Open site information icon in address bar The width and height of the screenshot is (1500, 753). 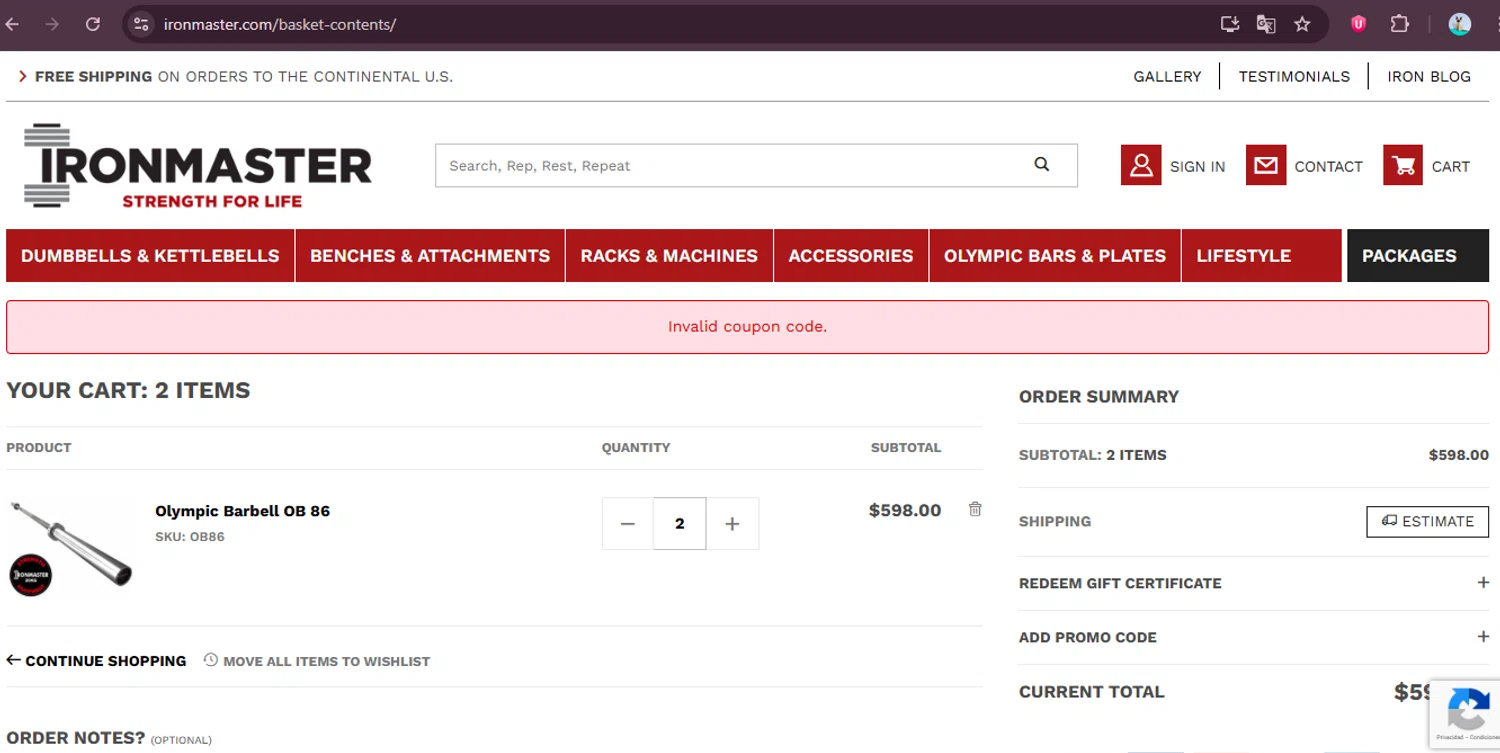click(x=141, y=24)
